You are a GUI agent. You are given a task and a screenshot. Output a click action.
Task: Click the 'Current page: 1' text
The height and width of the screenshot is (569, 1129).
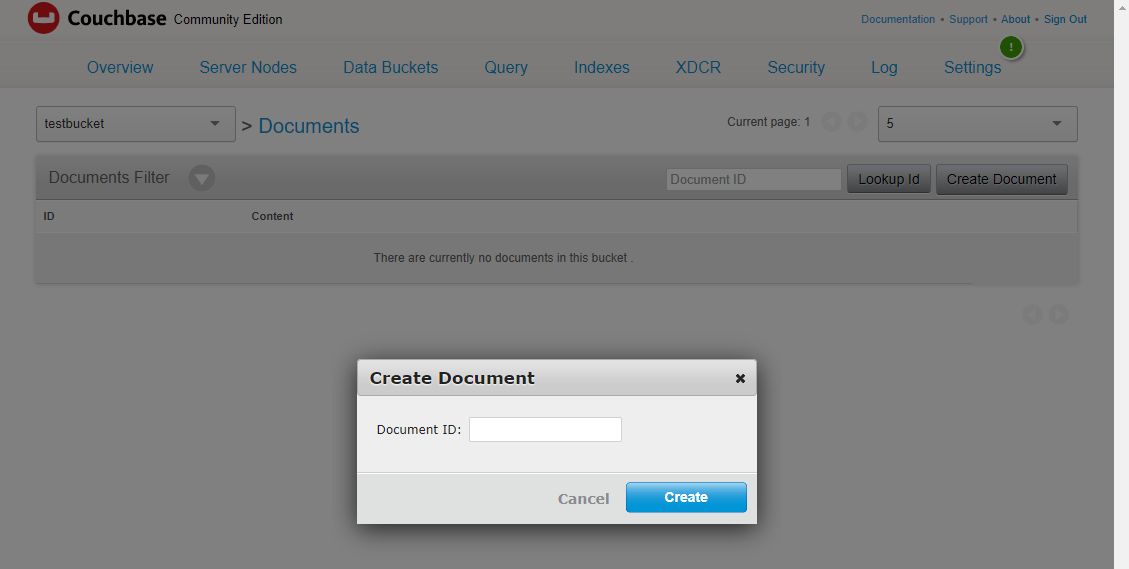(x=768, y=122)
